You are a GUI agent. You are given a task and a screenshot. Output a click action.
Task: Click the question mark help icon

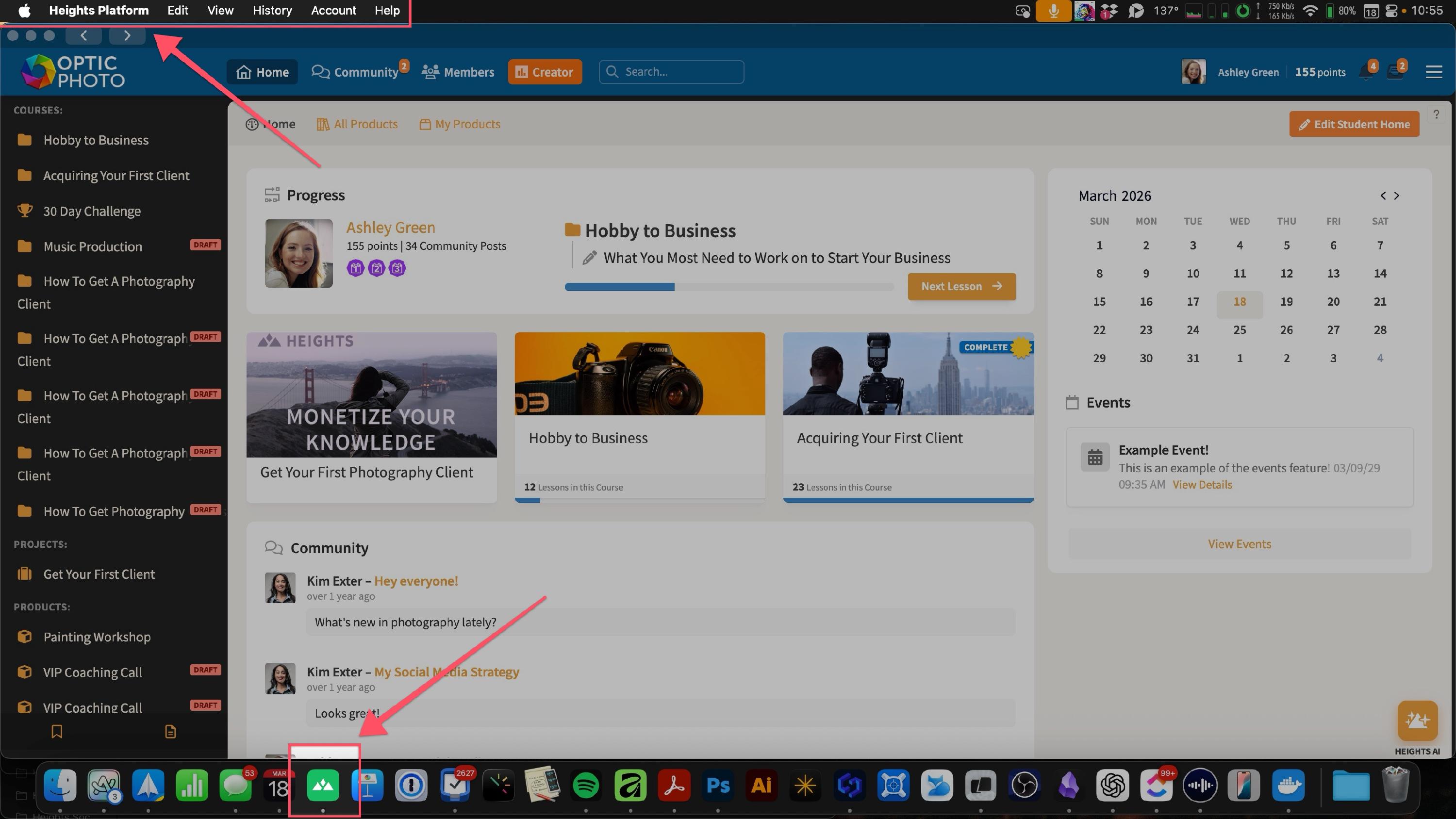tap(1436, 114)
